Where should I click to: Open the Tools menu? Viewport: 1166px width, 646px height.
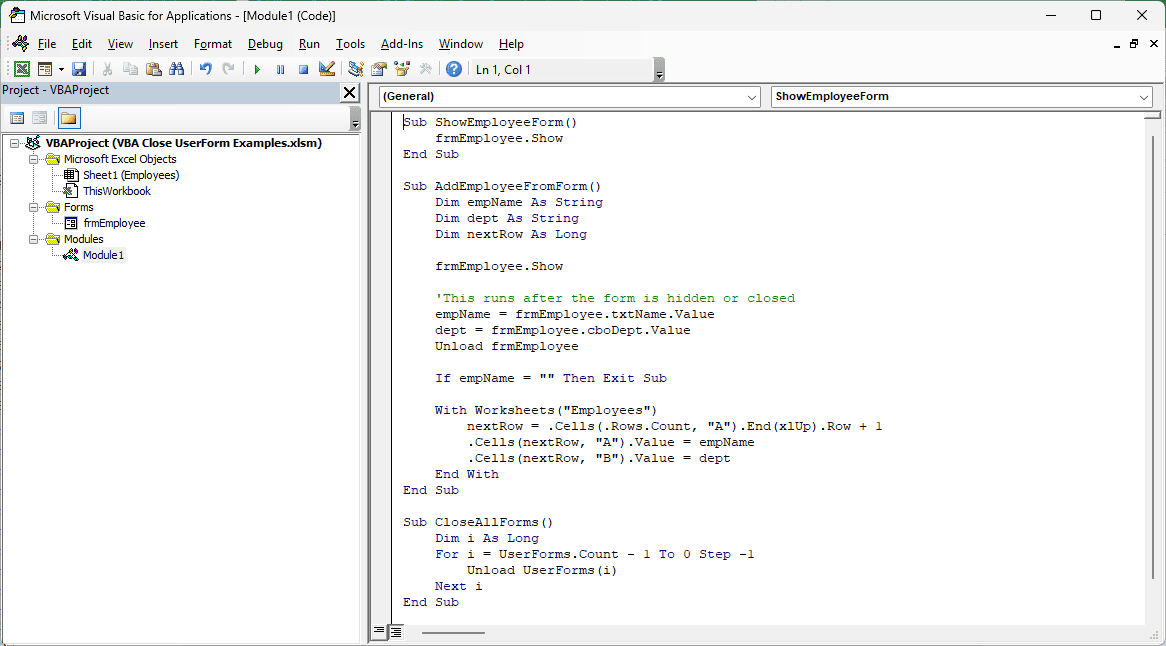[x=350, y=44]
